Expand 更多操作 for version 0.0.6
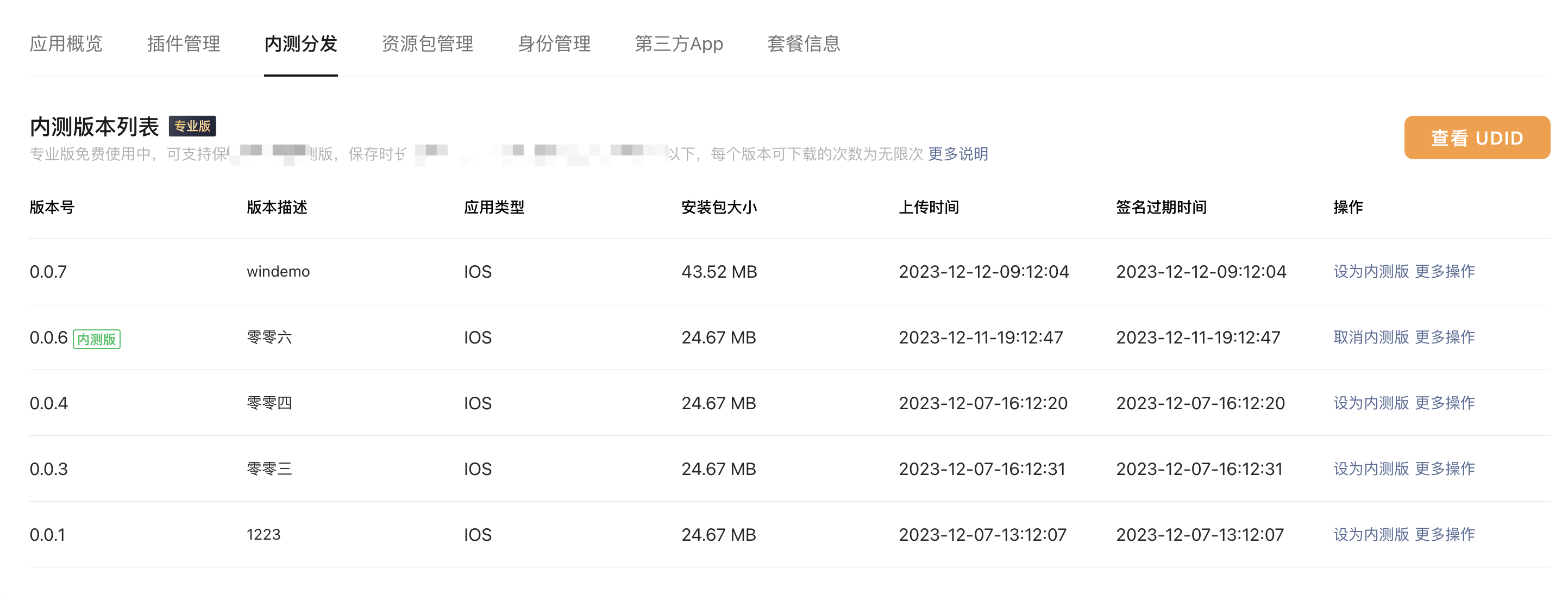This screenshot has width=1568, height=600. pos(1445,337)
